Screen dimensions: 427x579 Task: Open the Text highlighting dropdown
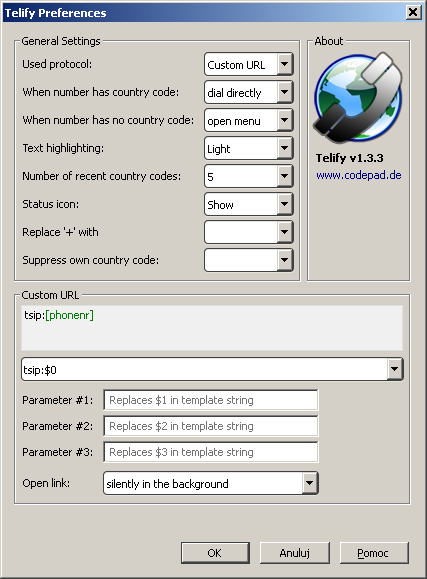tap(249, 148)
